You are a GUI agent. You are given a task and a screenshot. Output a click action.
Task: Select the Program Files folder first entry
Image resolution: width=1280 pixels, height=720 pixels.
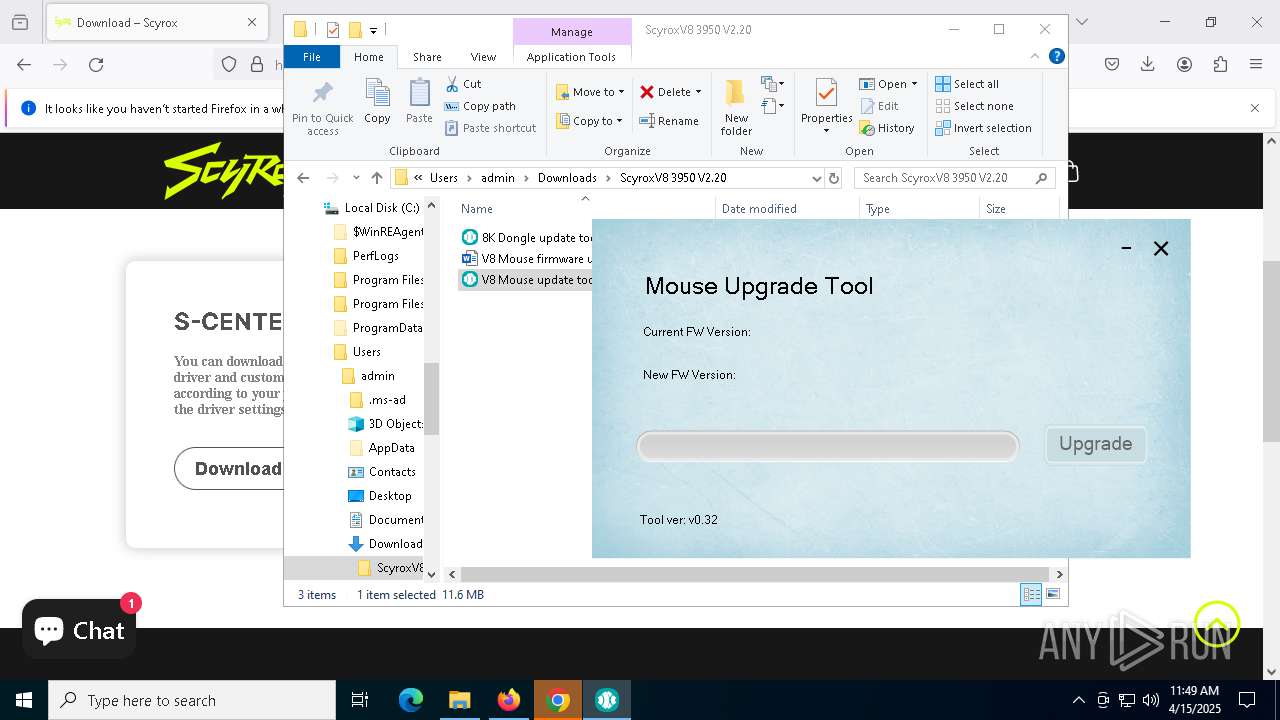pyautogui.click(x=378, y=280)
